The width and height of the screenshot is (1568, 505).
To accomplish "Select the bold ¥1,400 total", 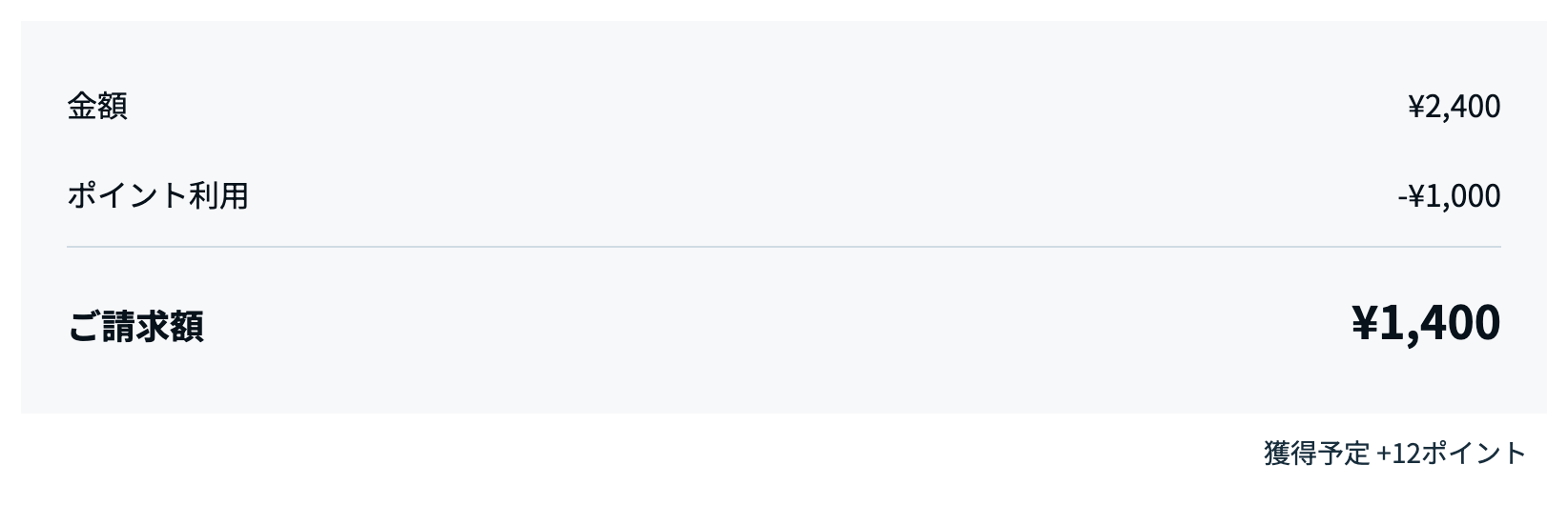I will (1426, 323).
